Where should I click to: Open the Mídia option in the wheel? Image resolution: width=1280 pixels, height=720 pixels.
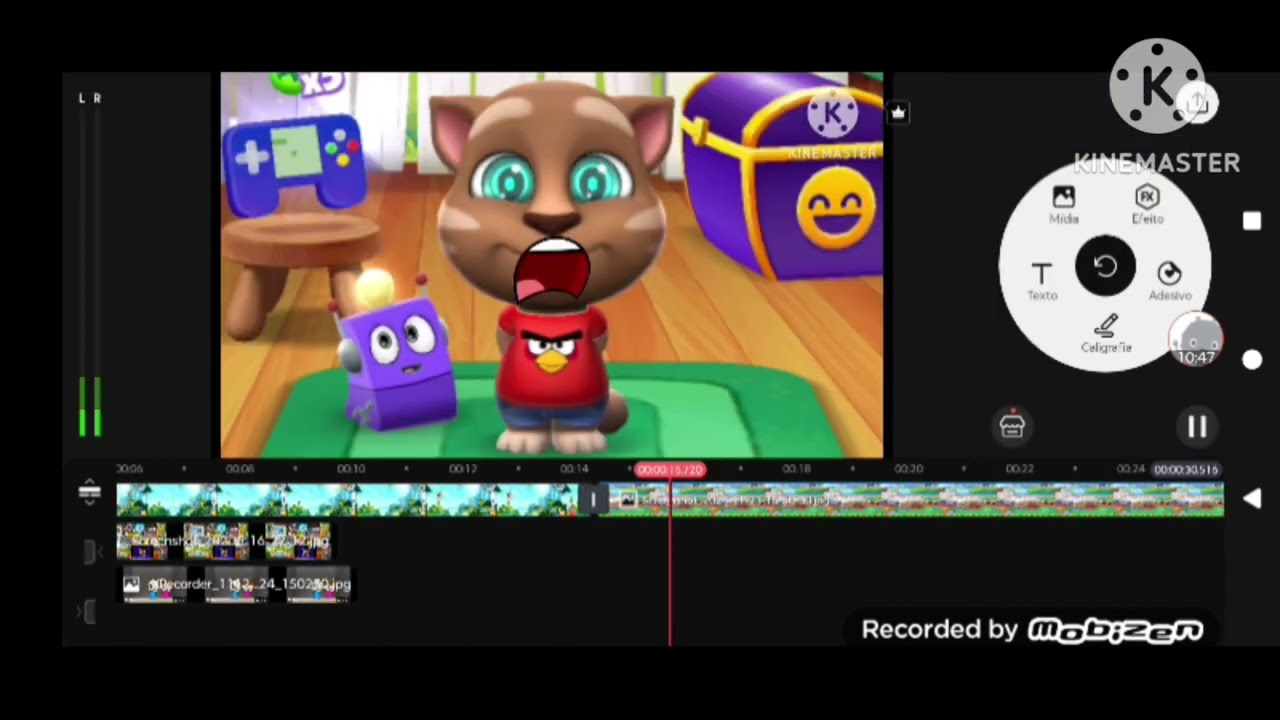(1064, 204)
